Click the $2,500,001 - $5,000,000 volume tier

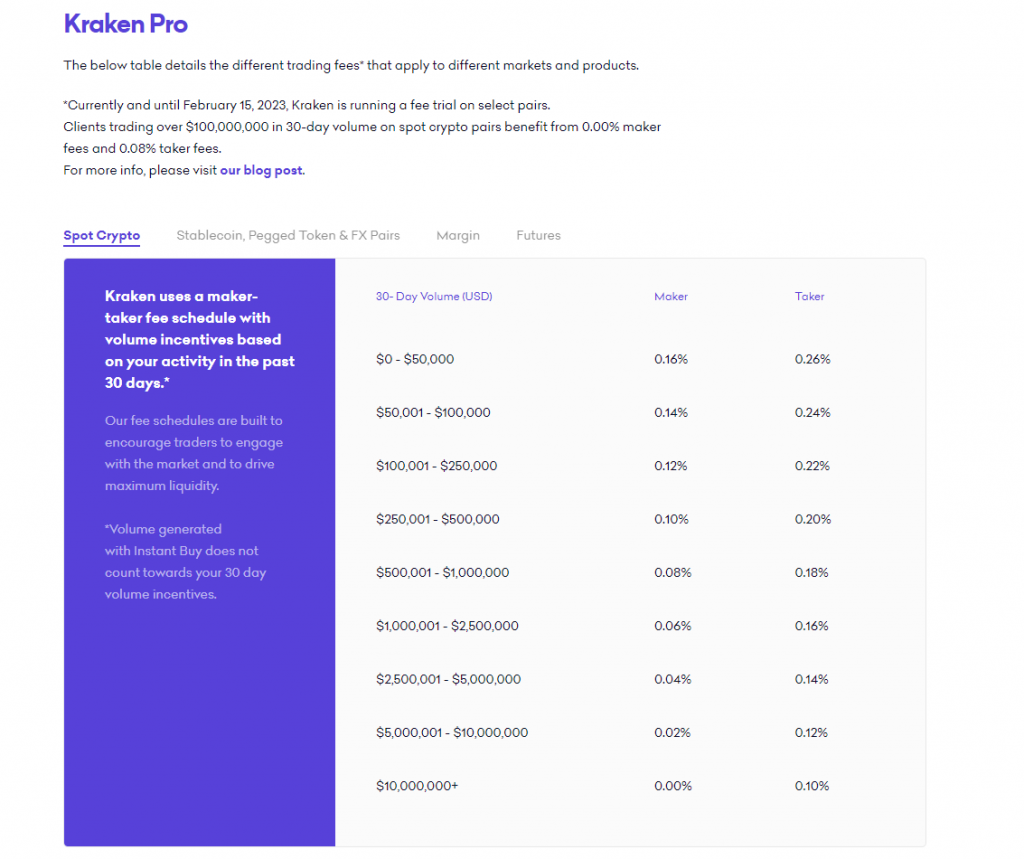448,680
